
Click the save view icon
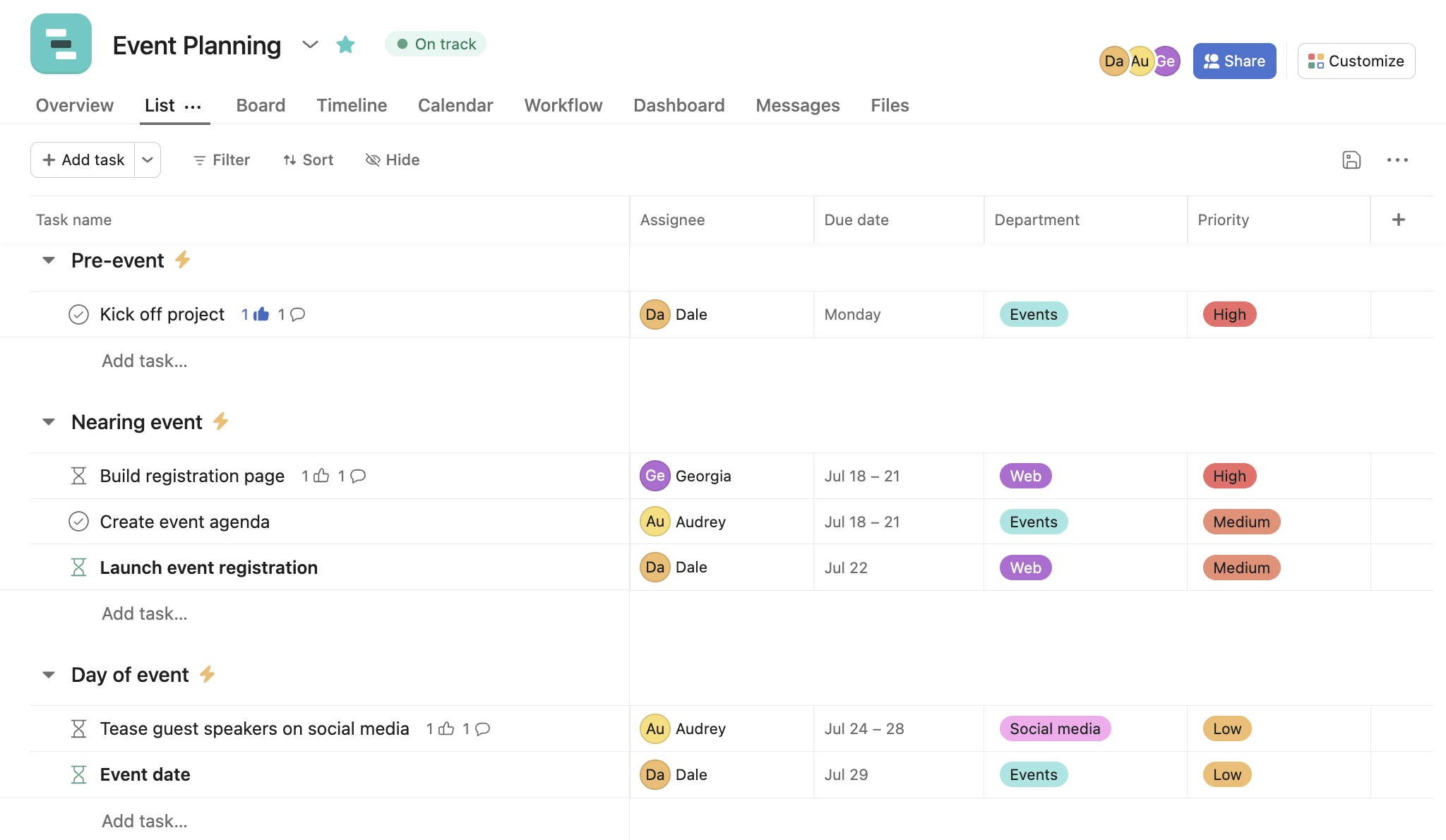(x=1350, y=158)
